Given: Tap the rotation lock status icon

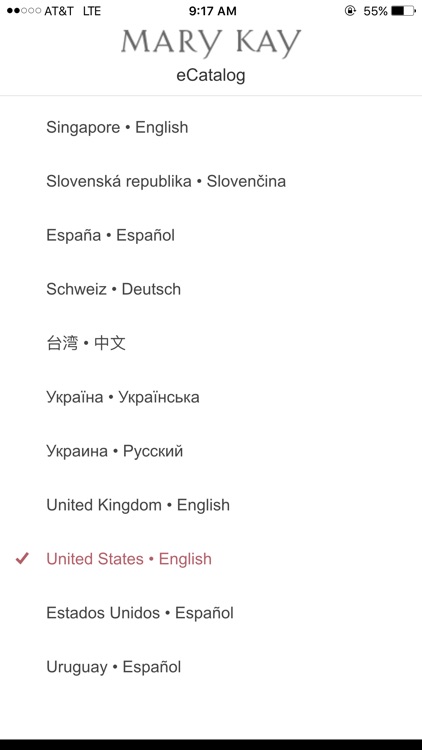Looking at the screenshot, I should pos(351,11).
